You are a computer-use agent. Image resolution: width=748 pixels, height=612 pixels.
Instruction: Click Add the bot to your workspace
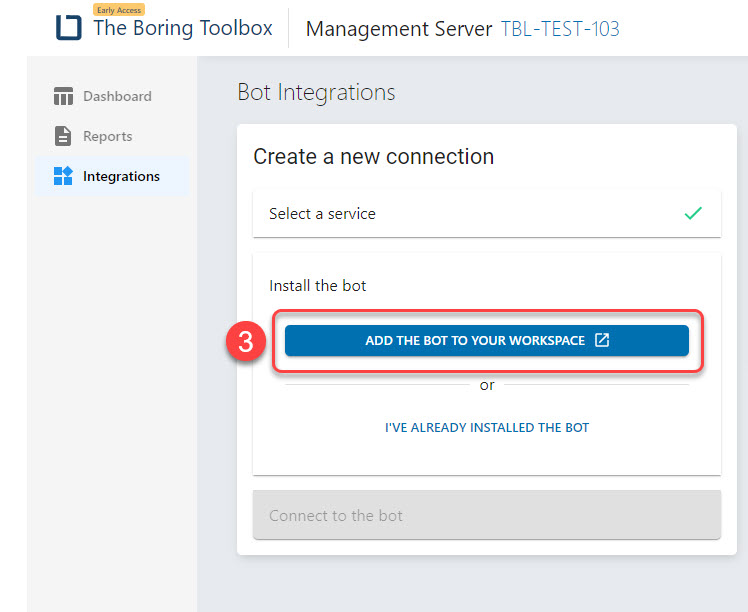[x=487, y=341]
